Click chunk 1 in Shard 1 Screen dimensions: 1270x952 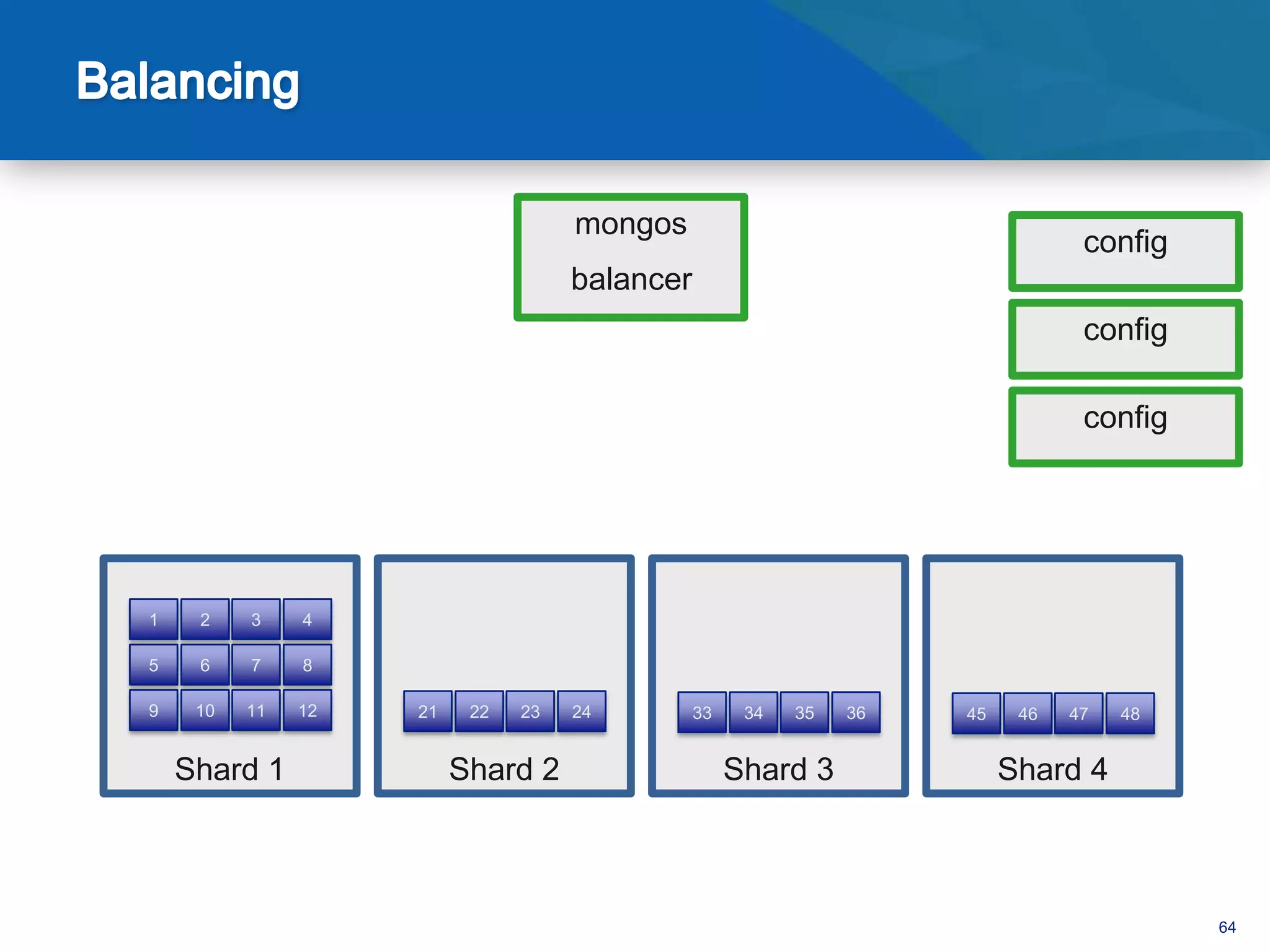(154, 619)
